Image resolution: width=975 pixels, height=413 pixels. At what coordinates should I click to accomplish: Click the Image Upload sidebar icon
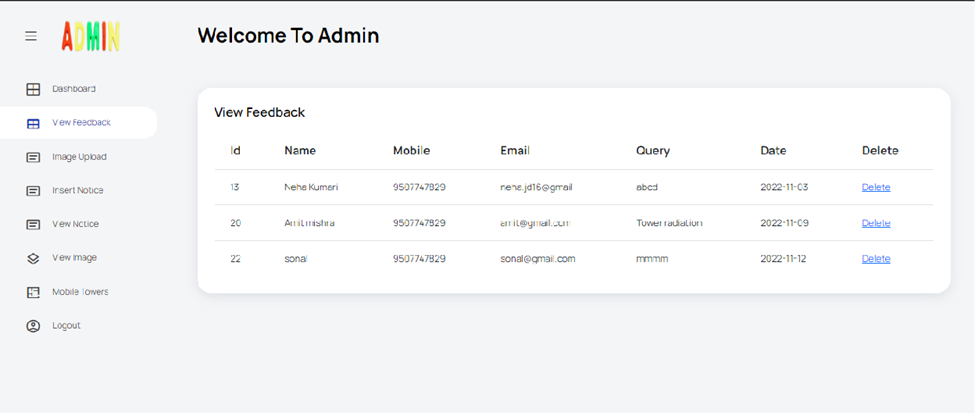[x=33, y=157]
